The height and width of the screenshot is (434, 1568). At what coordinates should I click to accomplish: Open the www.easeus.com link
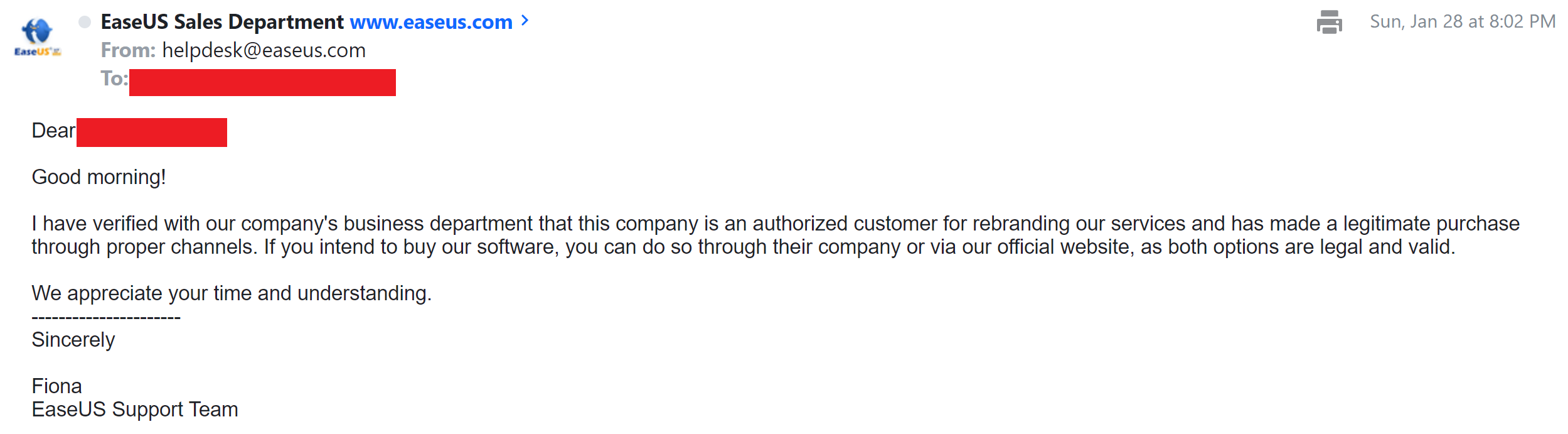(x=431, y=22)
